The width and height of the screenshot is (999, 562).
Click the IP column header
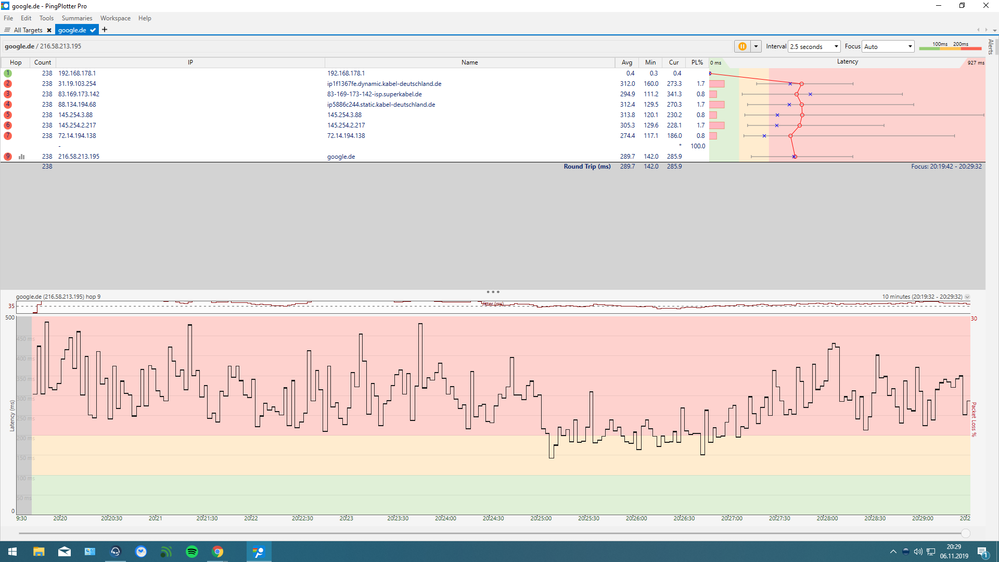coord(190,62)
